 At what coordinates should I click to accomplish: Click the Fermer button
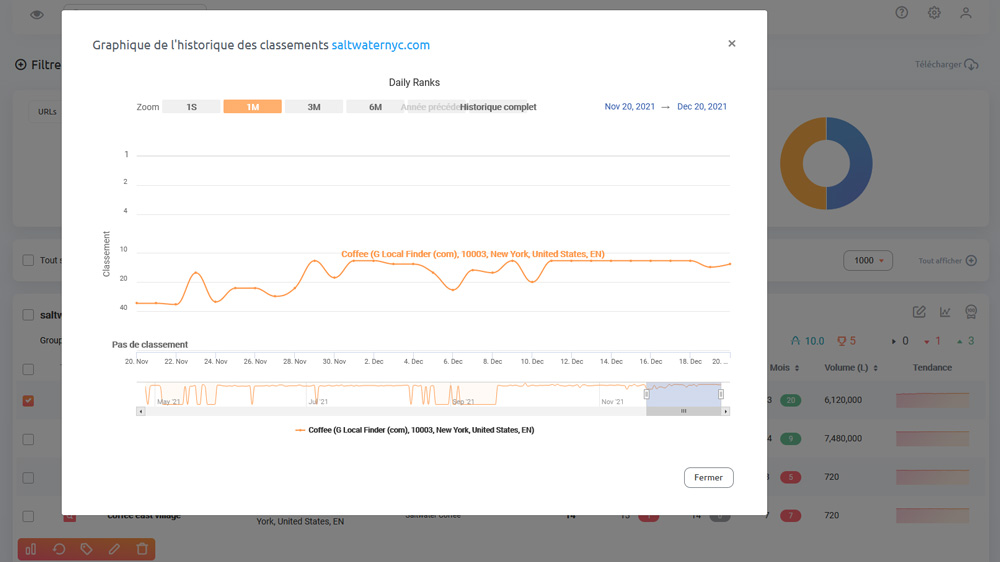709,477
